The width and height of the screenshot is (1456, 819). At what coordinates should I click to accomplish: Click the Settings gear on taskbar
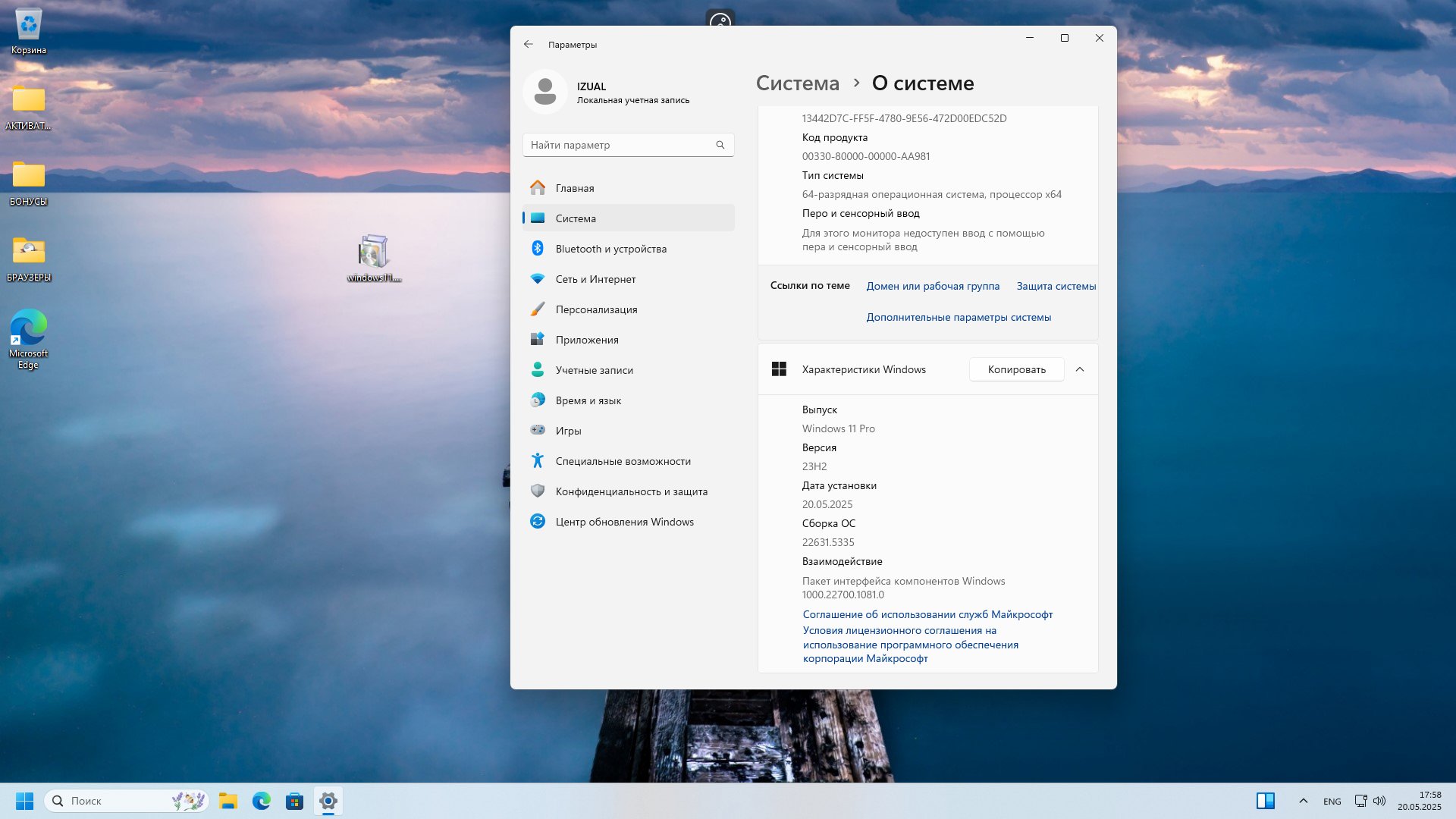coord(328,801)
